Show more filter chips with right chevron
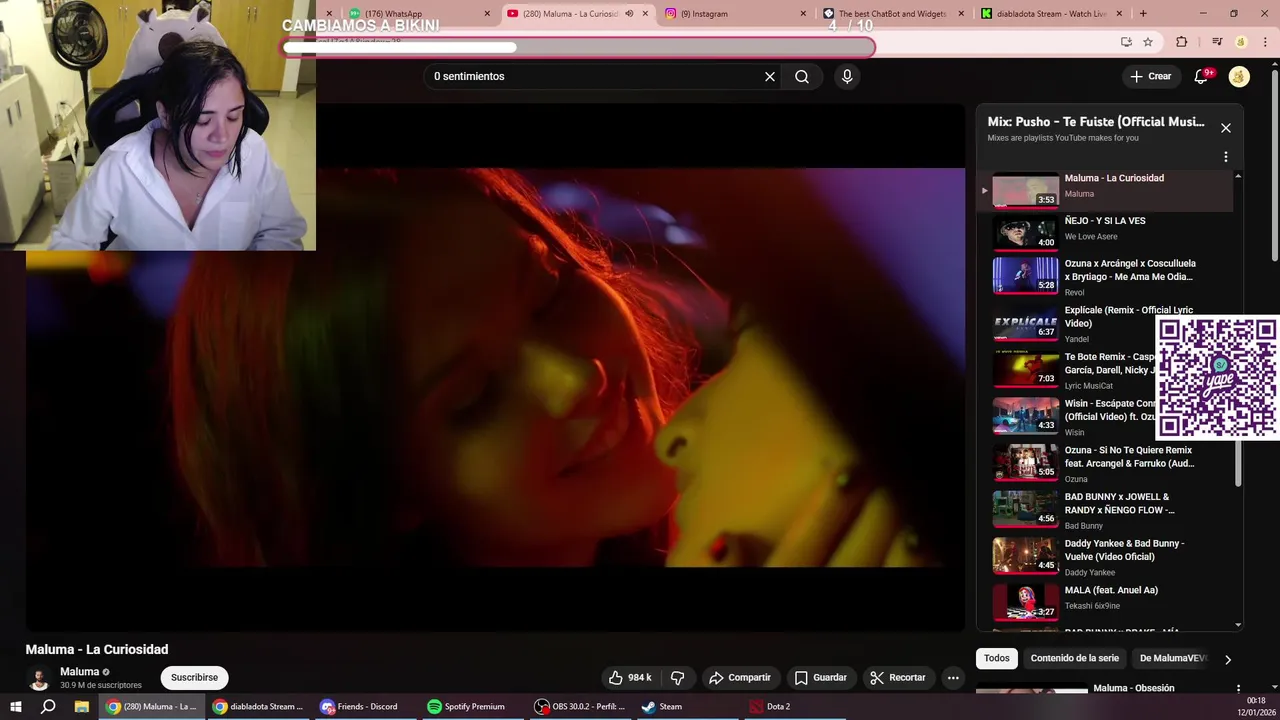 coord(1228,659)
